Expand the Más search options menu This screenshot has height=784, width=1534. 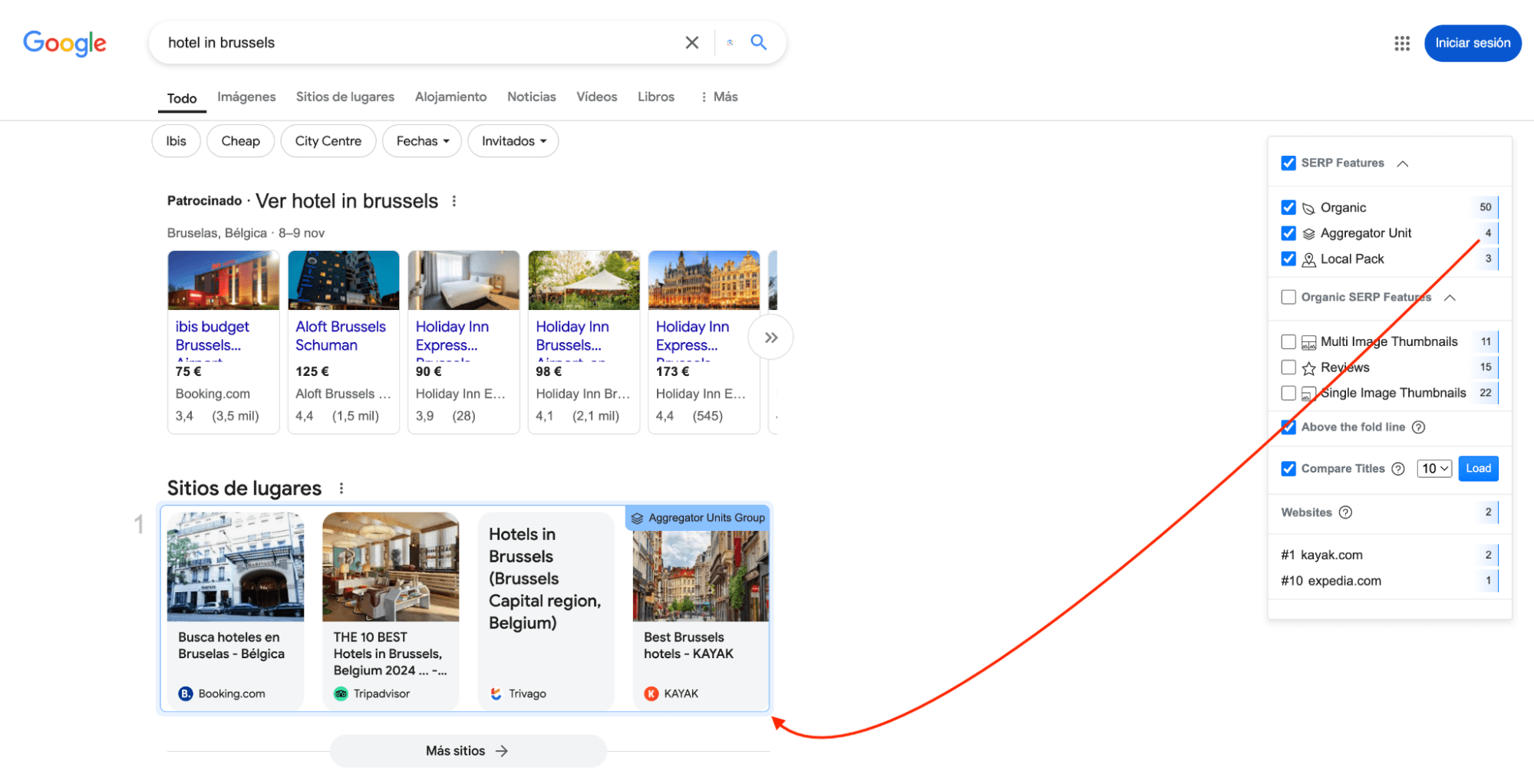[719, 97]
